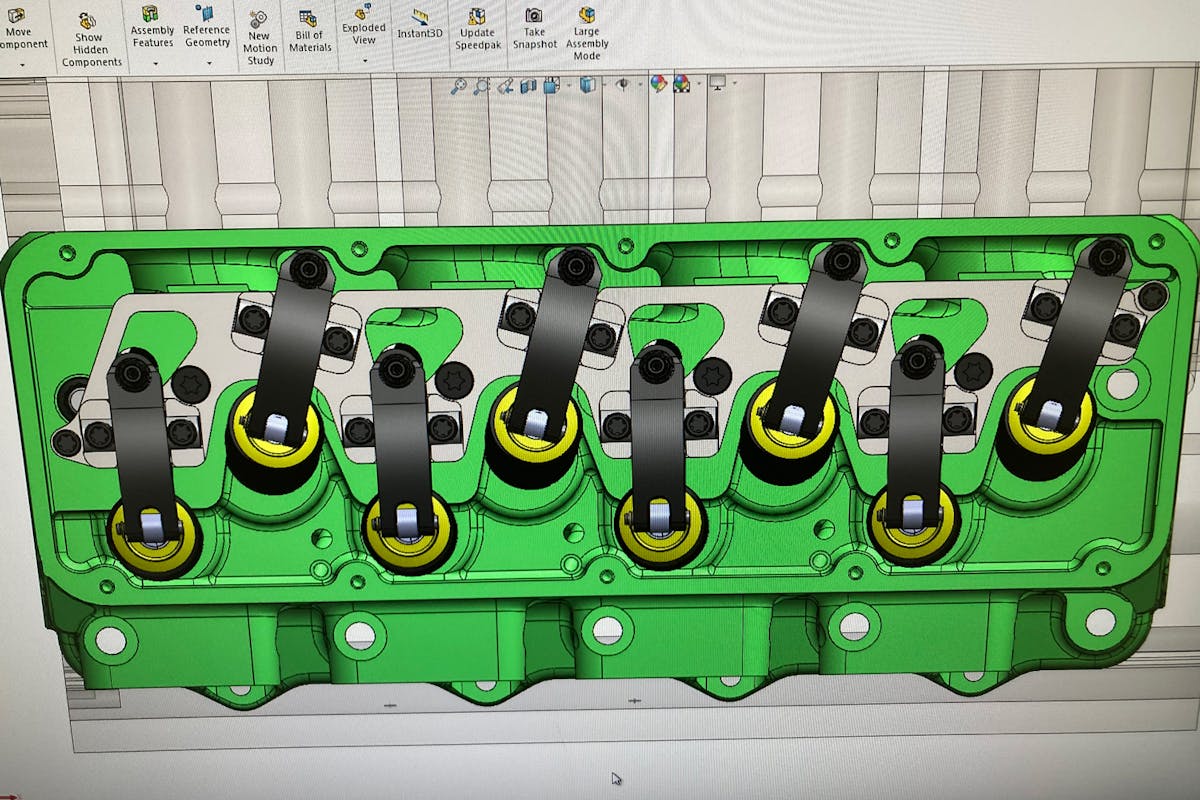Toggle Hide/Show Items eye icon
Screen dimensions: 1200x800
click(622, 85)
